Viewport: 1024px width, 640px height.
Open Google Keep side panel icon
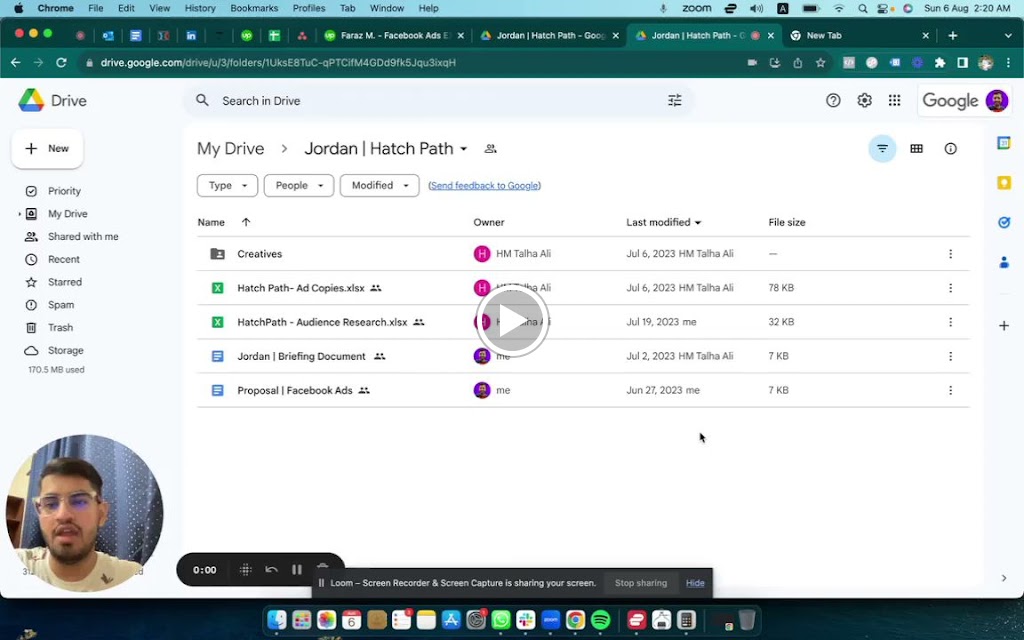pyautogui.click(x=1004, y=183)
